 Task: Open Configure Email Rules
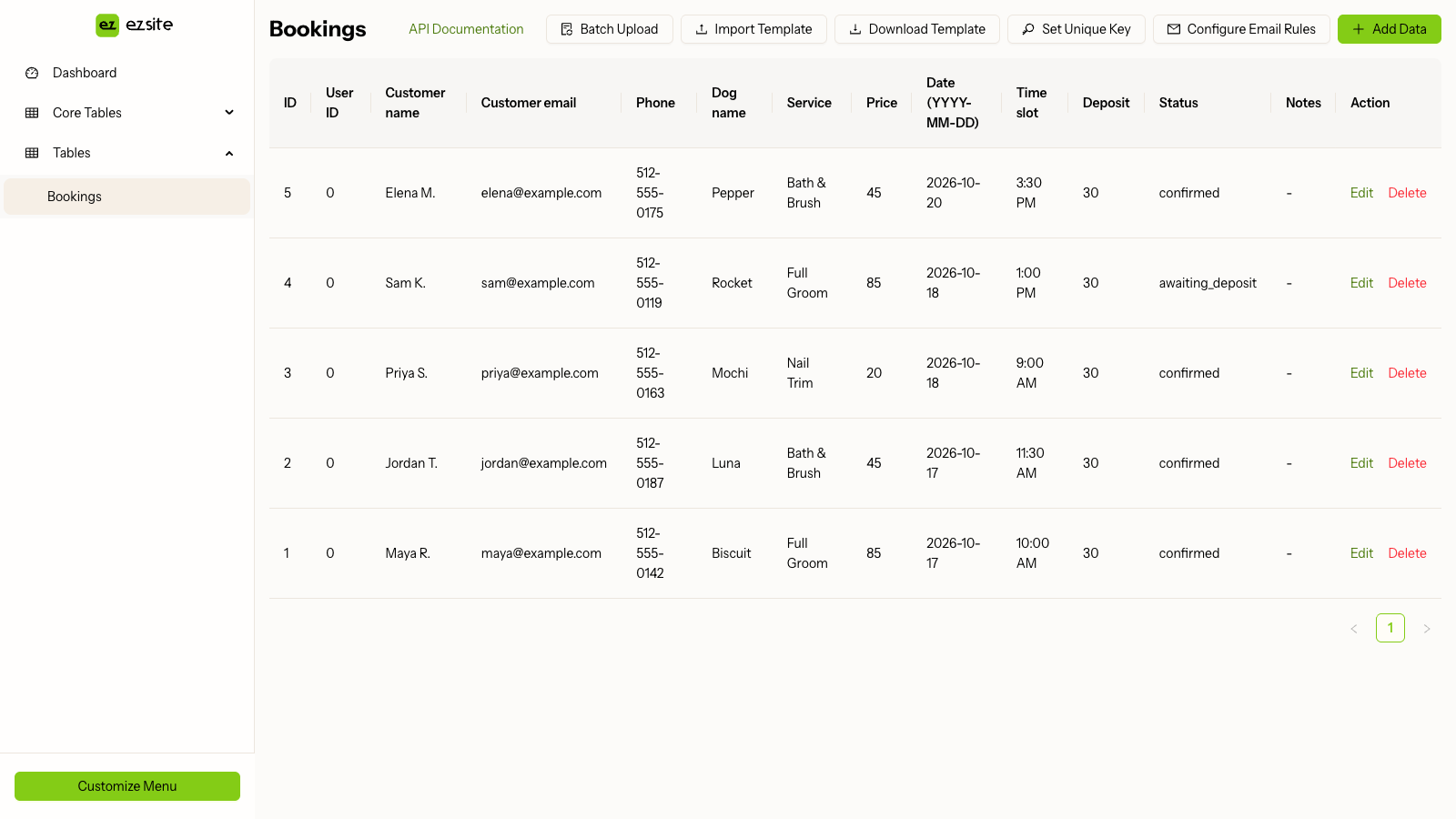(x=1241, y=29)
